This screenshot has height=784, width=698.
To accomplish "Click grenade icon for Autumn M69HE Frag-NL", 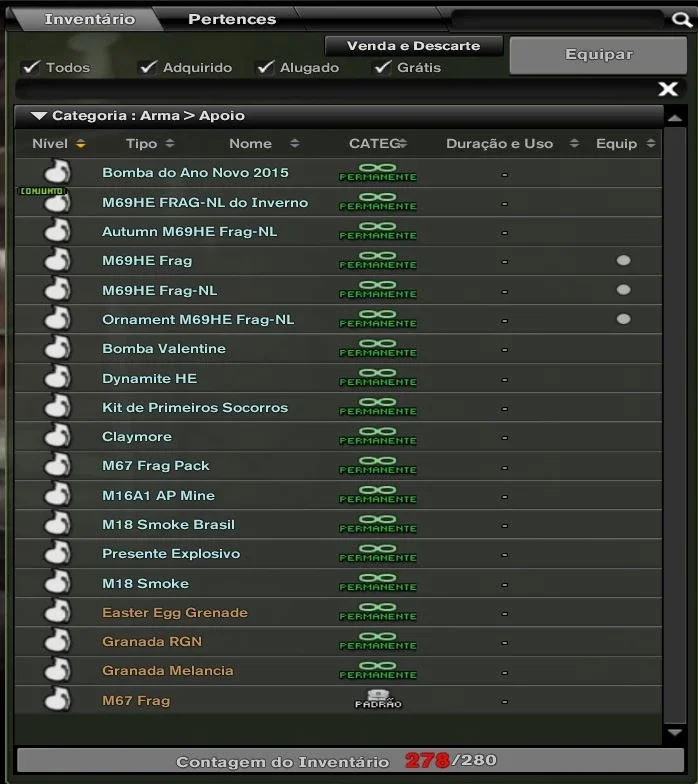I will point(58,230).
